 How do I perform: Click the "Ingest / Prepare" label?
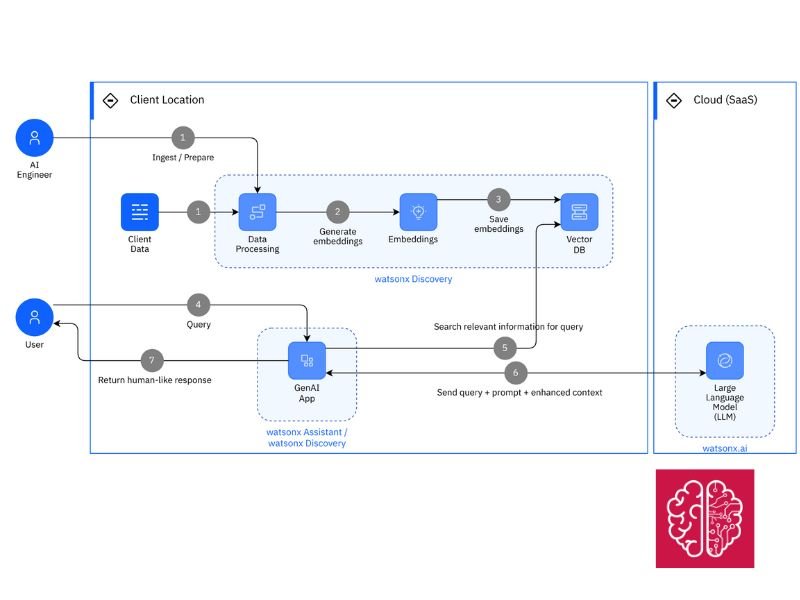(183, 158)
